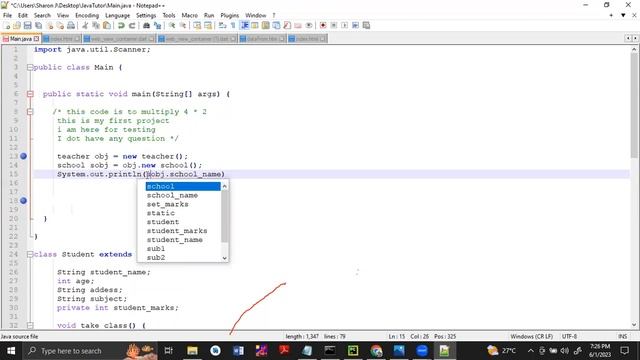The height and width of the screenshot is (360, 640).
Task: Open the User Defined Language icon
Action: coord(255,25)
